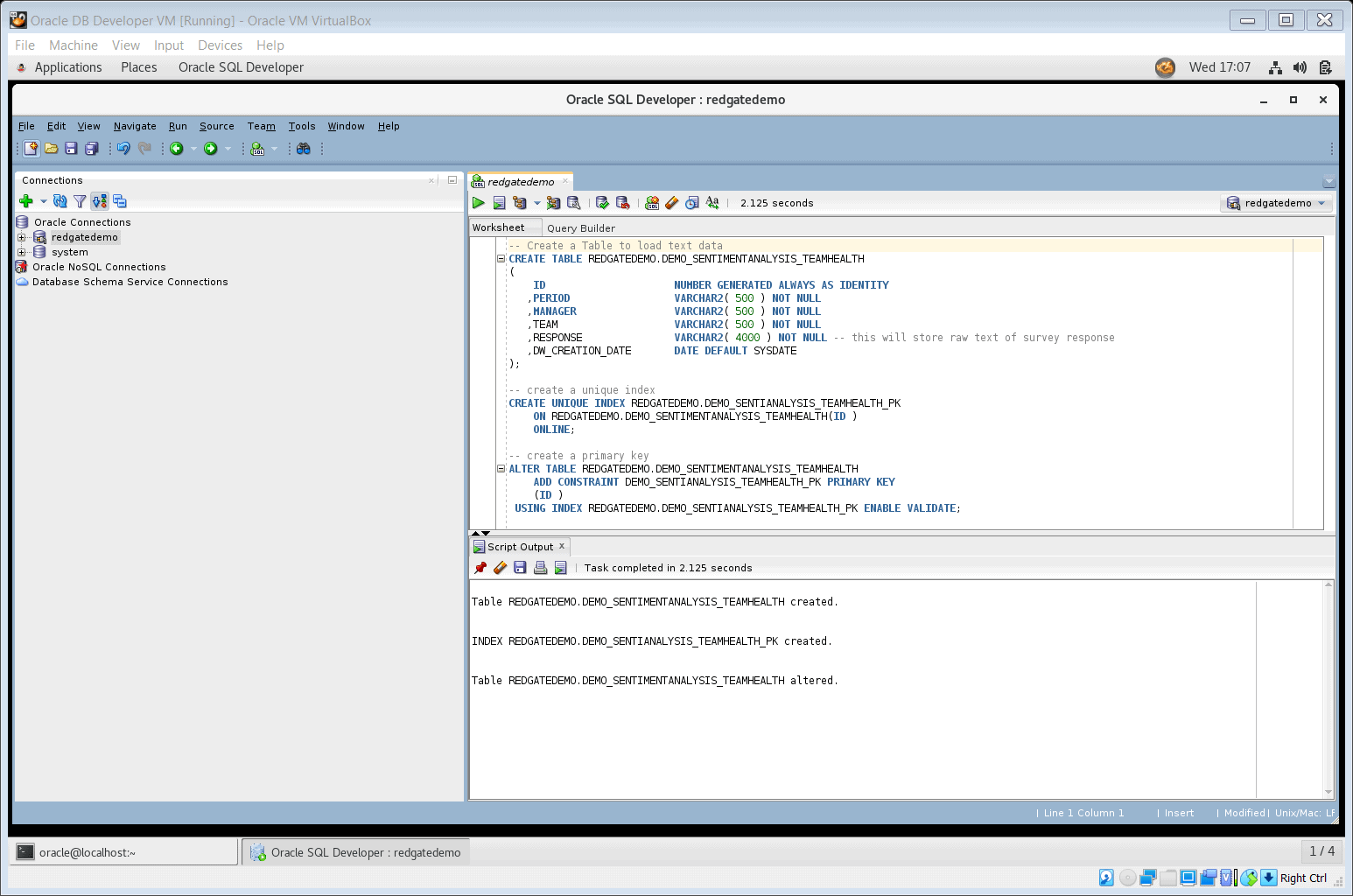Image resolution: width=1353 pixels, height=896 pixels.
Task: Click the Save All icon in main toolbar
Action: (x=92, y=149)
